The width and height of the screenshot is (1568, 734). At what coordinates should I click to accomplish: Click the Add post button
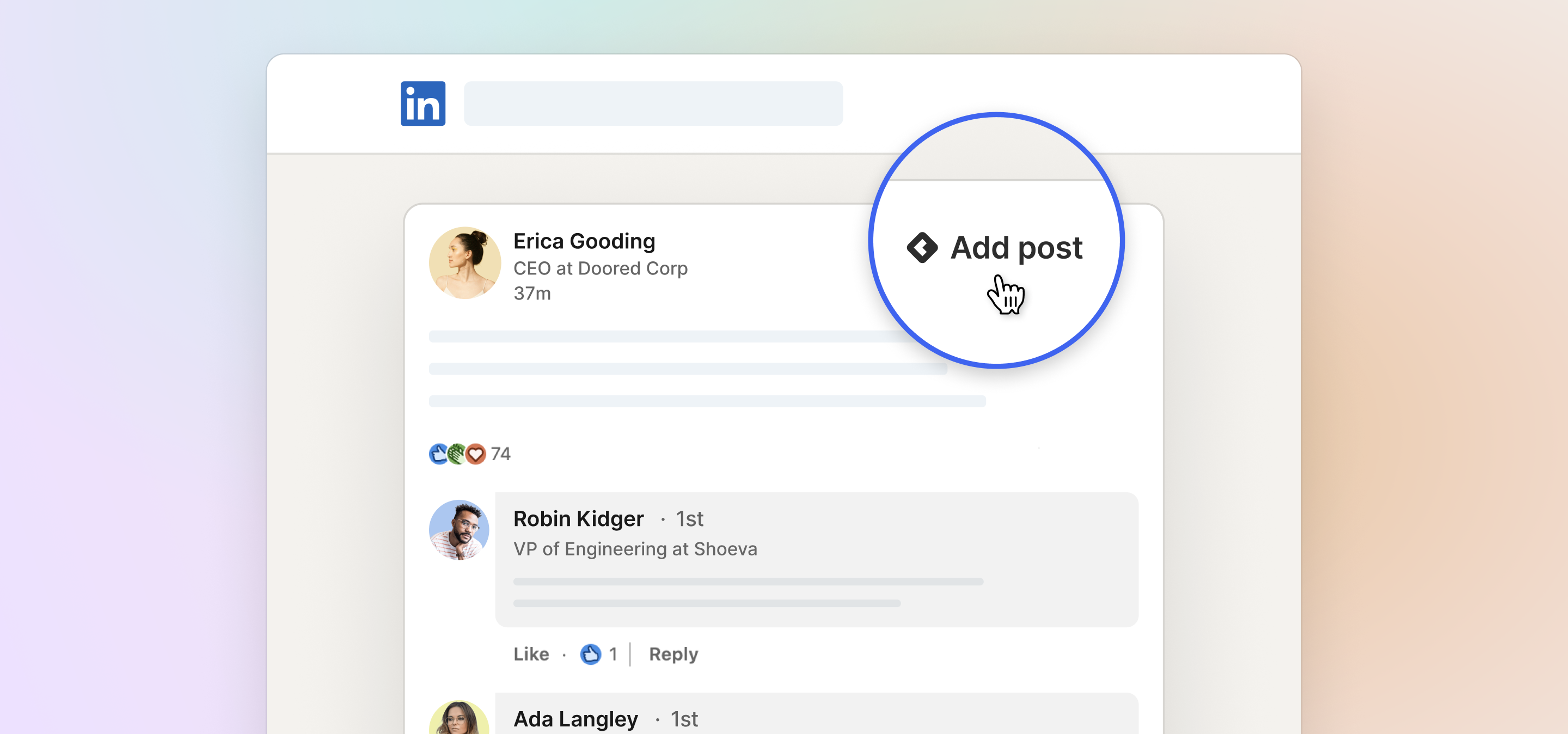[995, 248]
